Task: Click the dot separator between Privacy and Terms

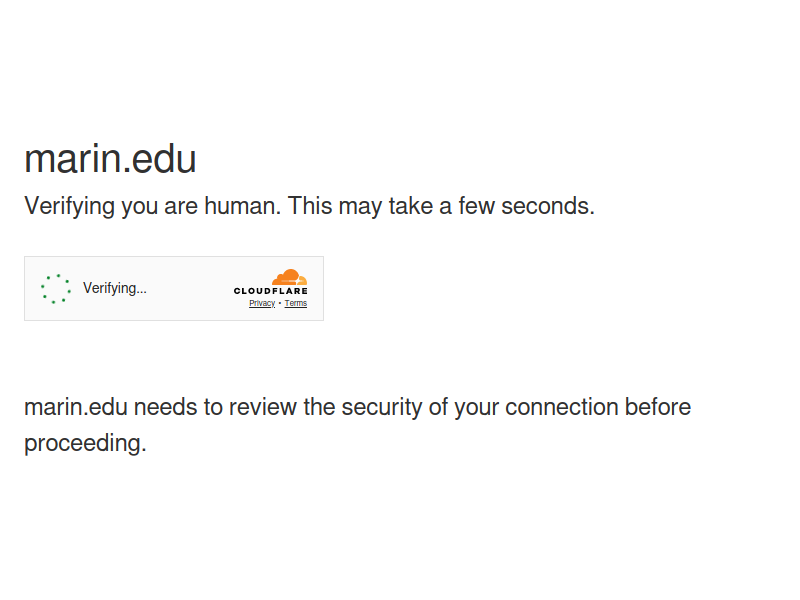Action: (x=280, y=303)
